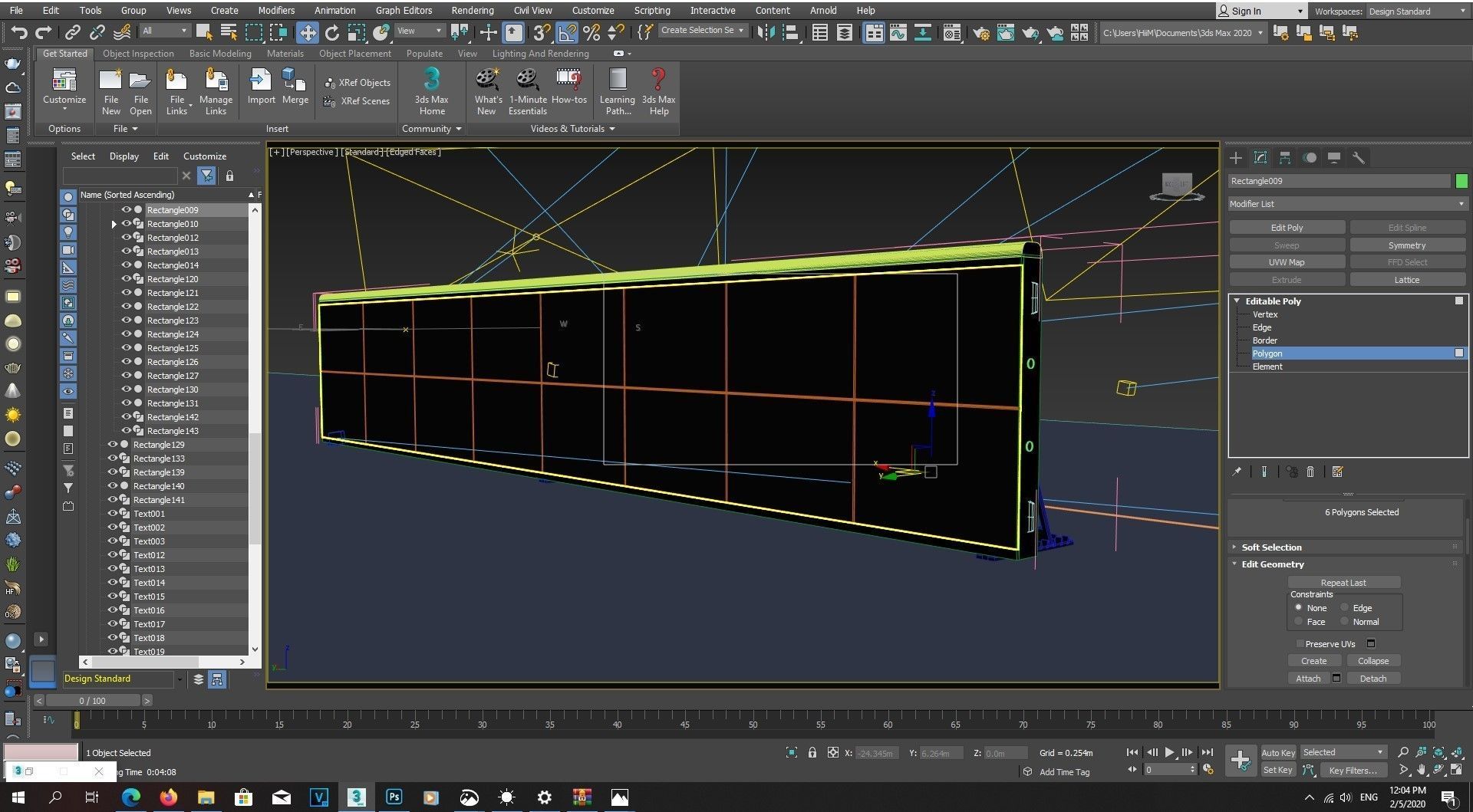
Task: Switch to the Basic Modeling ribbon tab
Action: 220,54
